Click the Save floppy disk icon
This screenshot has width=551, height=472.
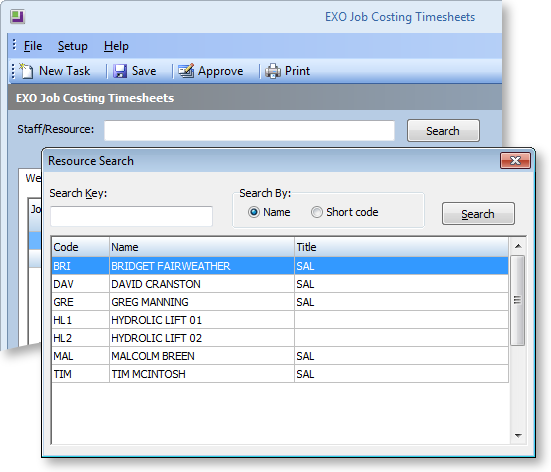coord(120,71)
